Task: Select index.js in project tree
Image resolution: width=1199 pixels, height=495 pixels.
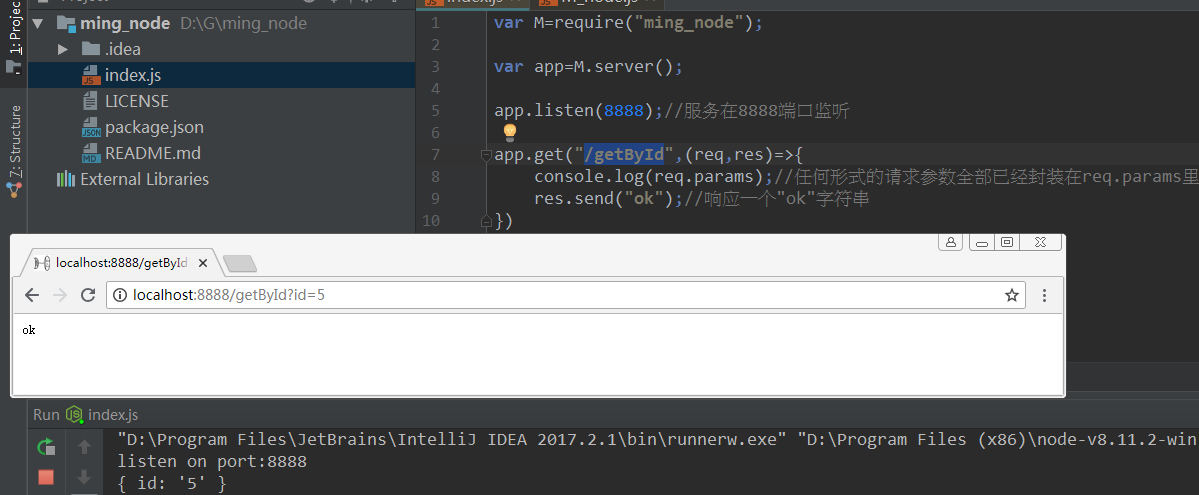Action: 132,76
